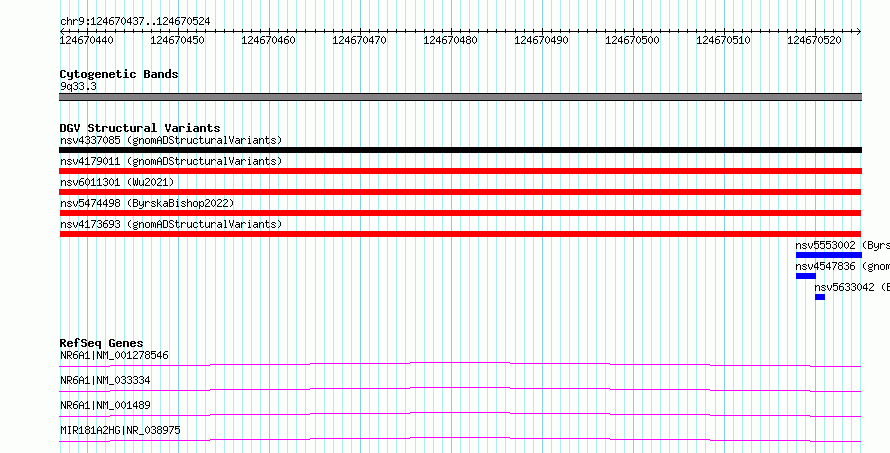The height and width of the screenshot is (453, 890).
Task: Click the red nsv4173693 variant bar
Action: [x=460, y=234]
